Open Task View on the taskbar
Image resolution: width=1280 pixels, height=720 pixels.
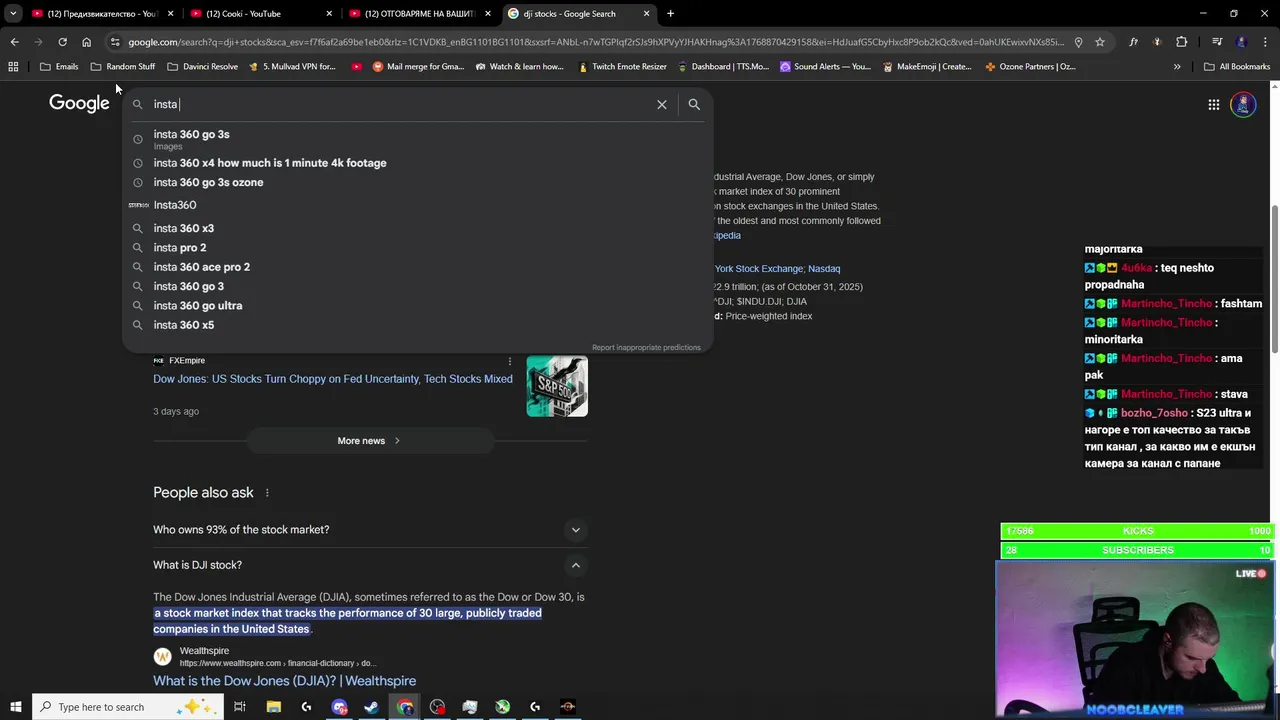pyautogui.click(x=240, y=707)
